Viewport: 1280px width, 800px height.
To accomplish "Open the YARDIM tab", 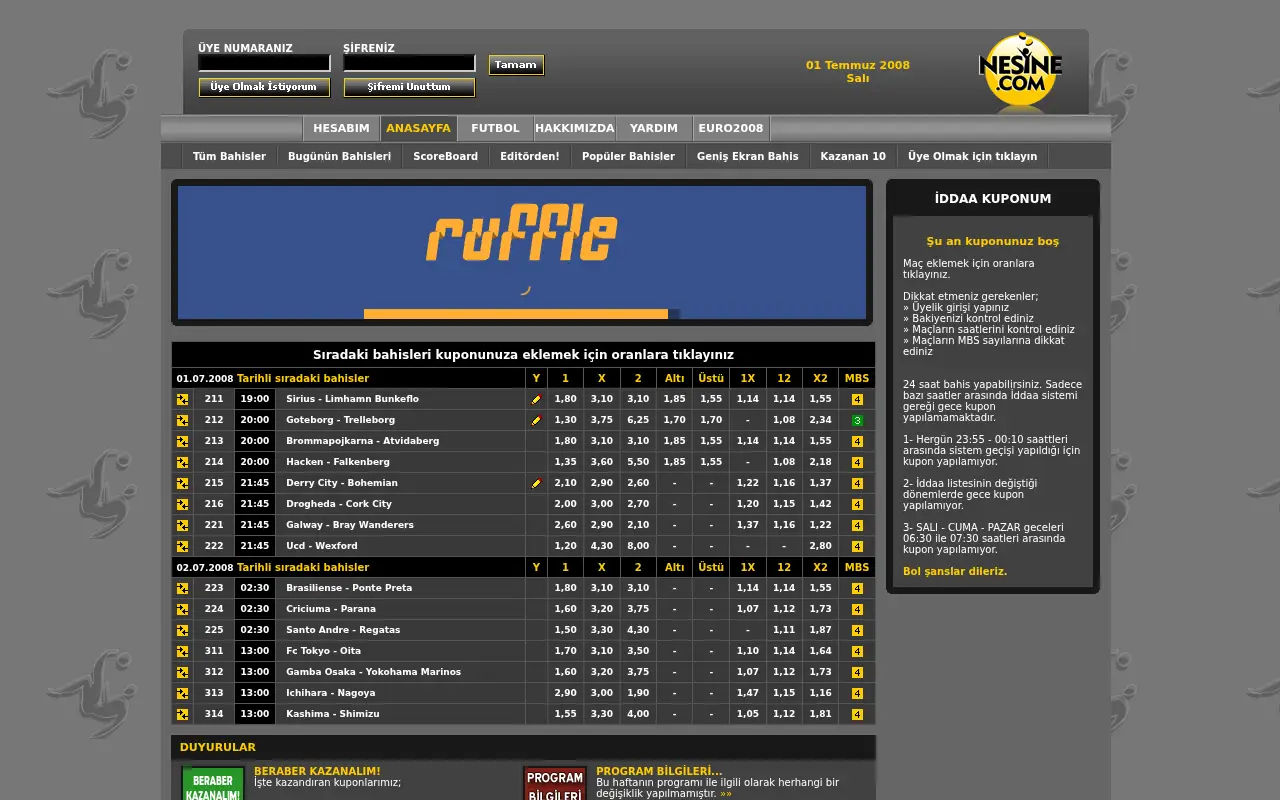I will 654,128.
